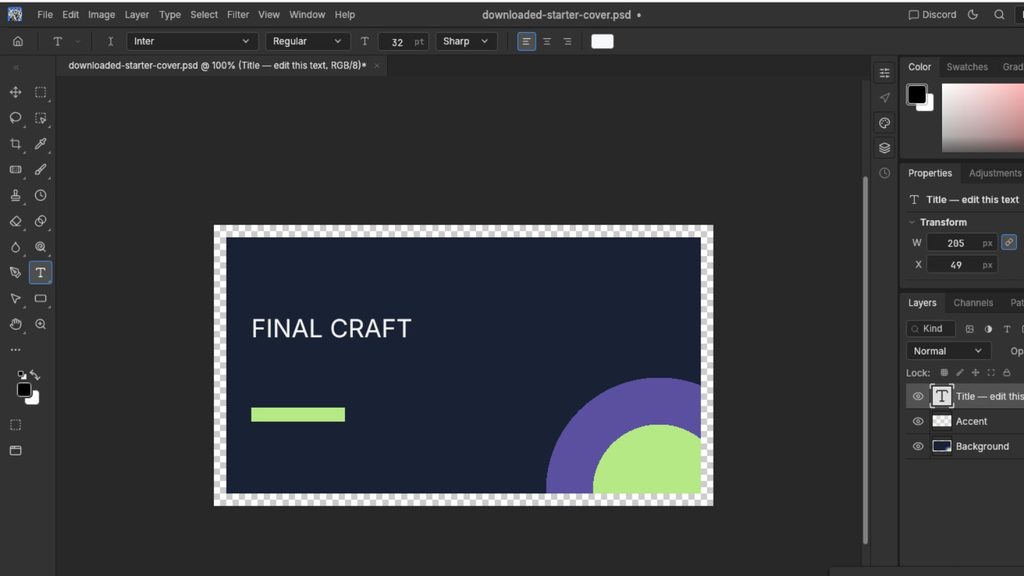The width and height of the screenshot is (1024, 576).
Task: Open the search icon in title bar
Action: [999, 14]
